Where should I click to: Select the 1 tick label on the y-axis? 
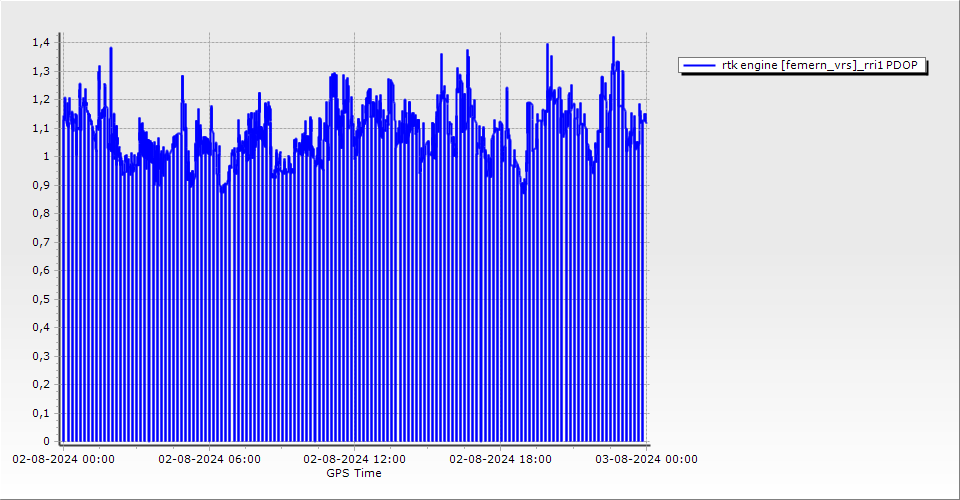[x=45, y=157]
